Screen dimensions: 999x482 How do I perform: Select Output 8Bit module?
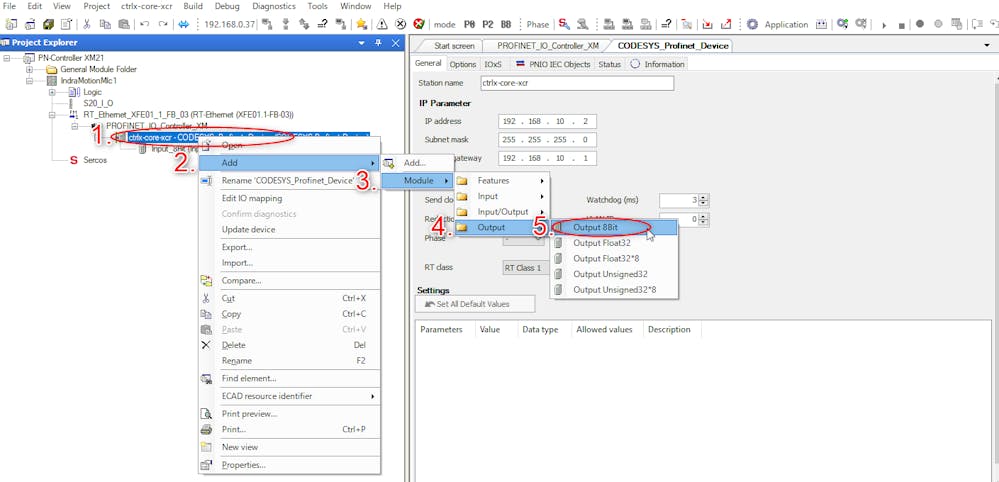click(614, 227)
